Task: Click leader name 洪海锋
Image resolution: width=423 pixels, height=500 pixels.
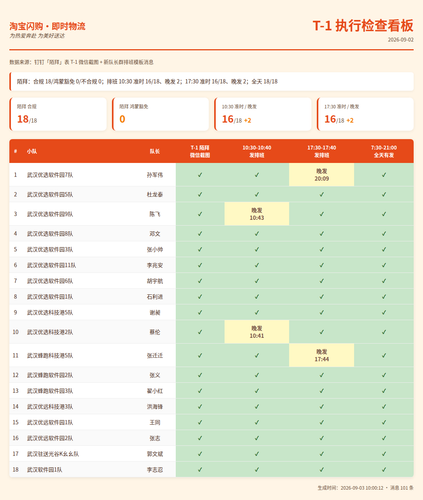Action: (155, 407)
